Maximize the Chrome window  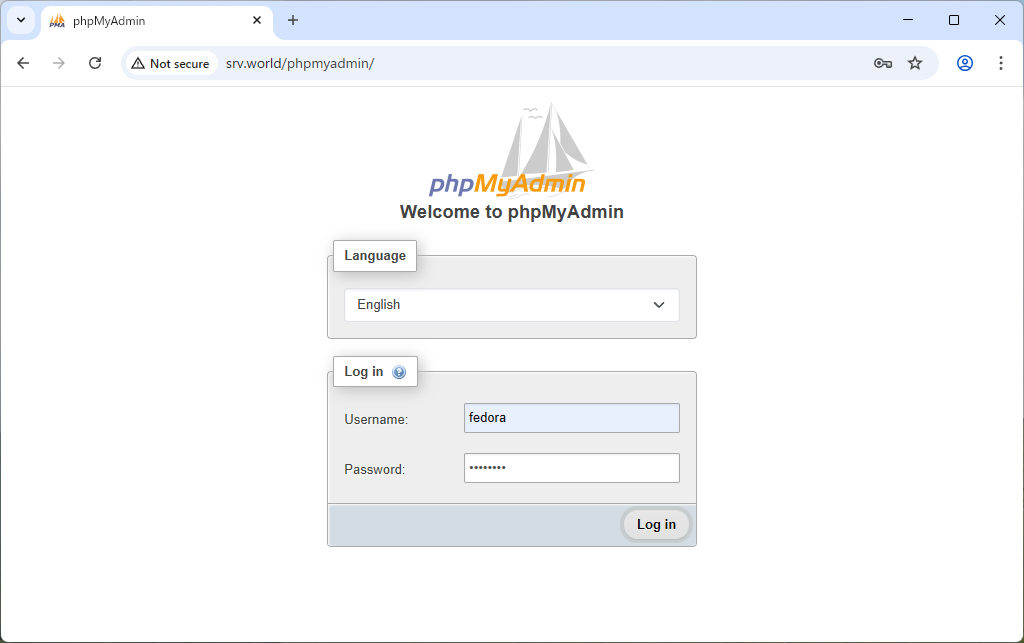pyautogui.click(x=953, y=20)
